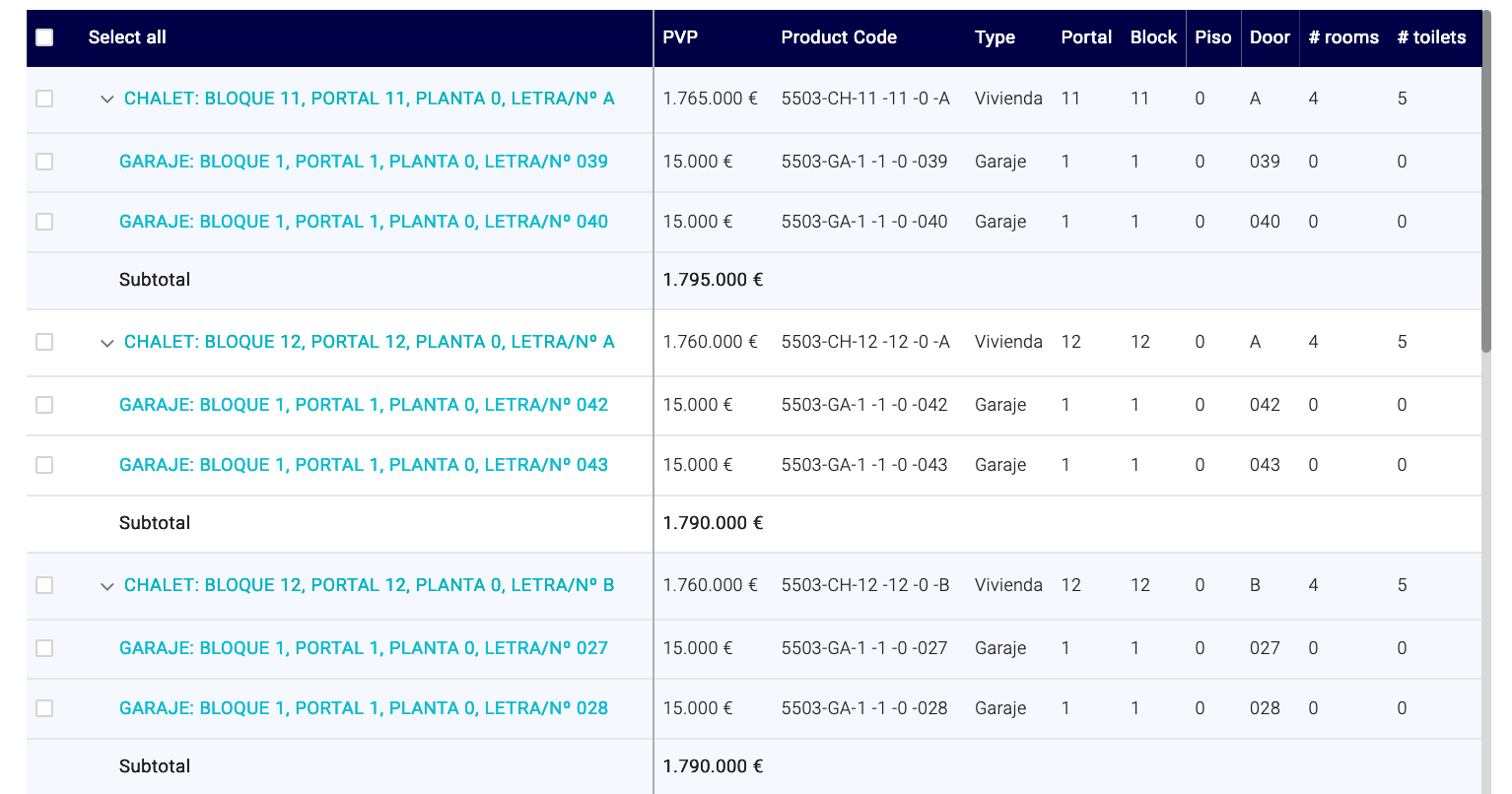Click the PVP column header

[x=680, y=37]
